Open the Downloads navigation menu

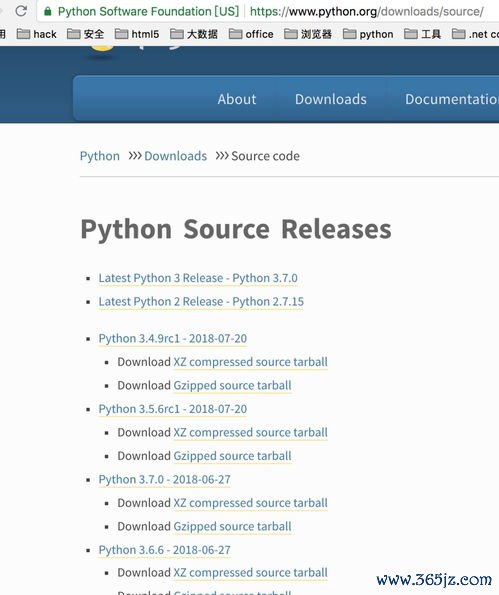(331, 99)
